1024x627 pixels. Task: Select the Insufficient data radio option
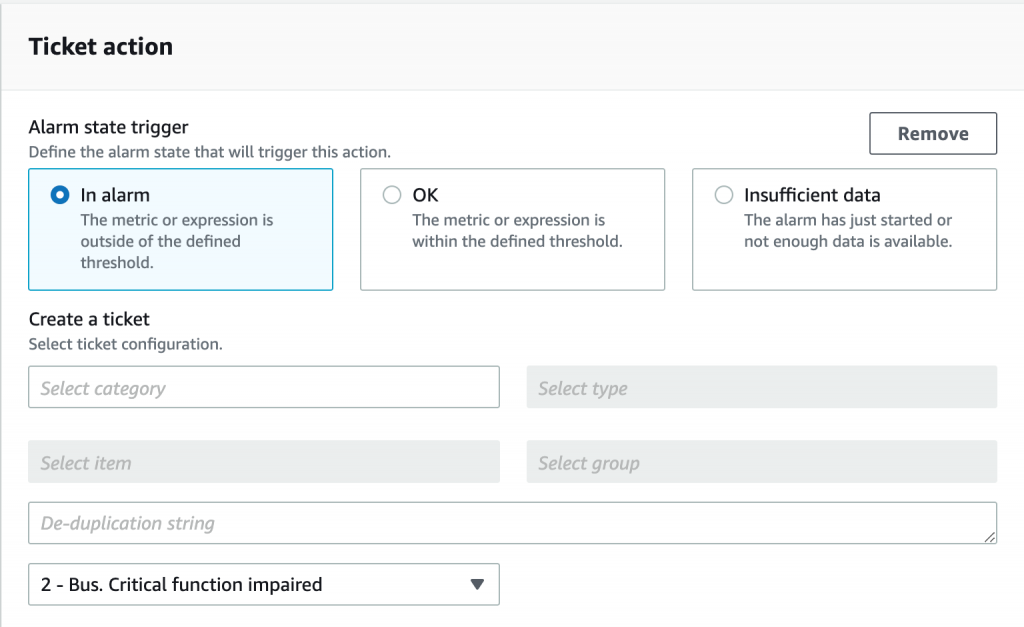[x=724, y=196]
